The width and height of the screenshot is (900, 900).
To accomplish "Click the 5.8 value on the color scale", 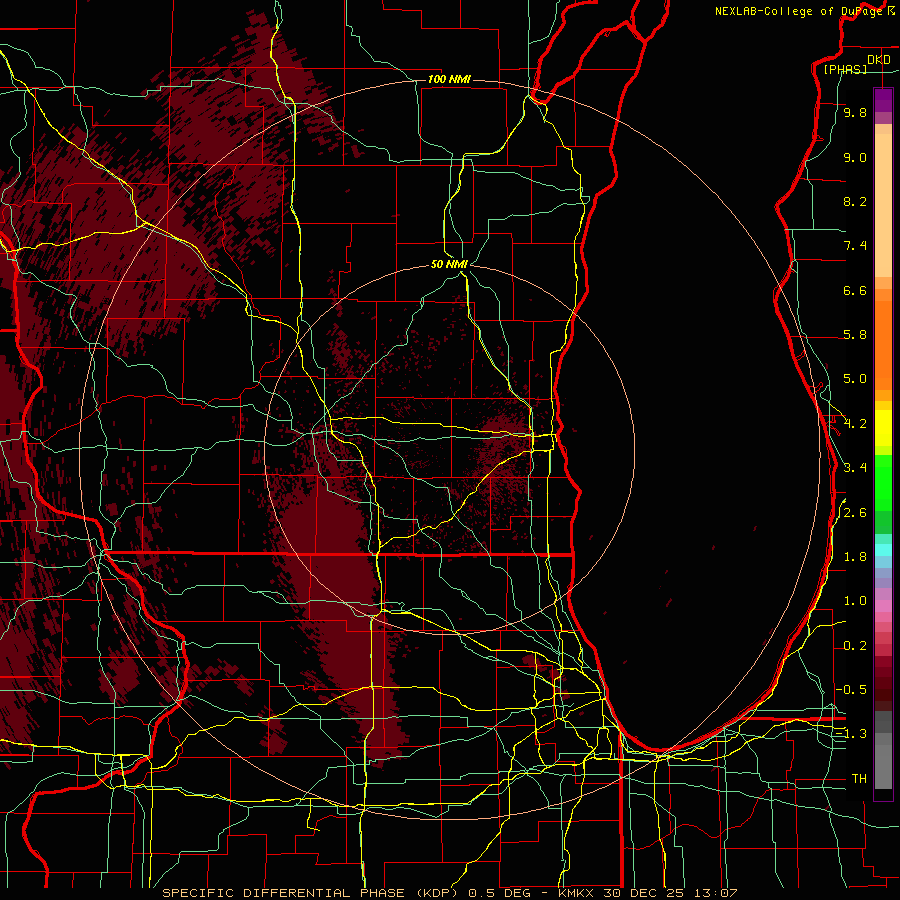I will (855, 335).
